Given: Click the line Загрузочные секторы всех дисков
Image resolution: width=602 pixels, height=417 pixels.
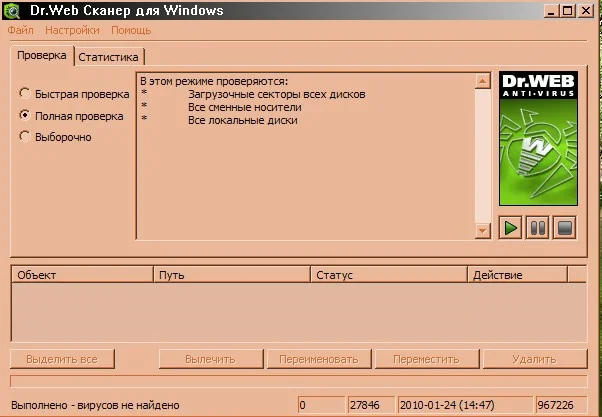Looking at the screenshot, I should pos(276,94).
